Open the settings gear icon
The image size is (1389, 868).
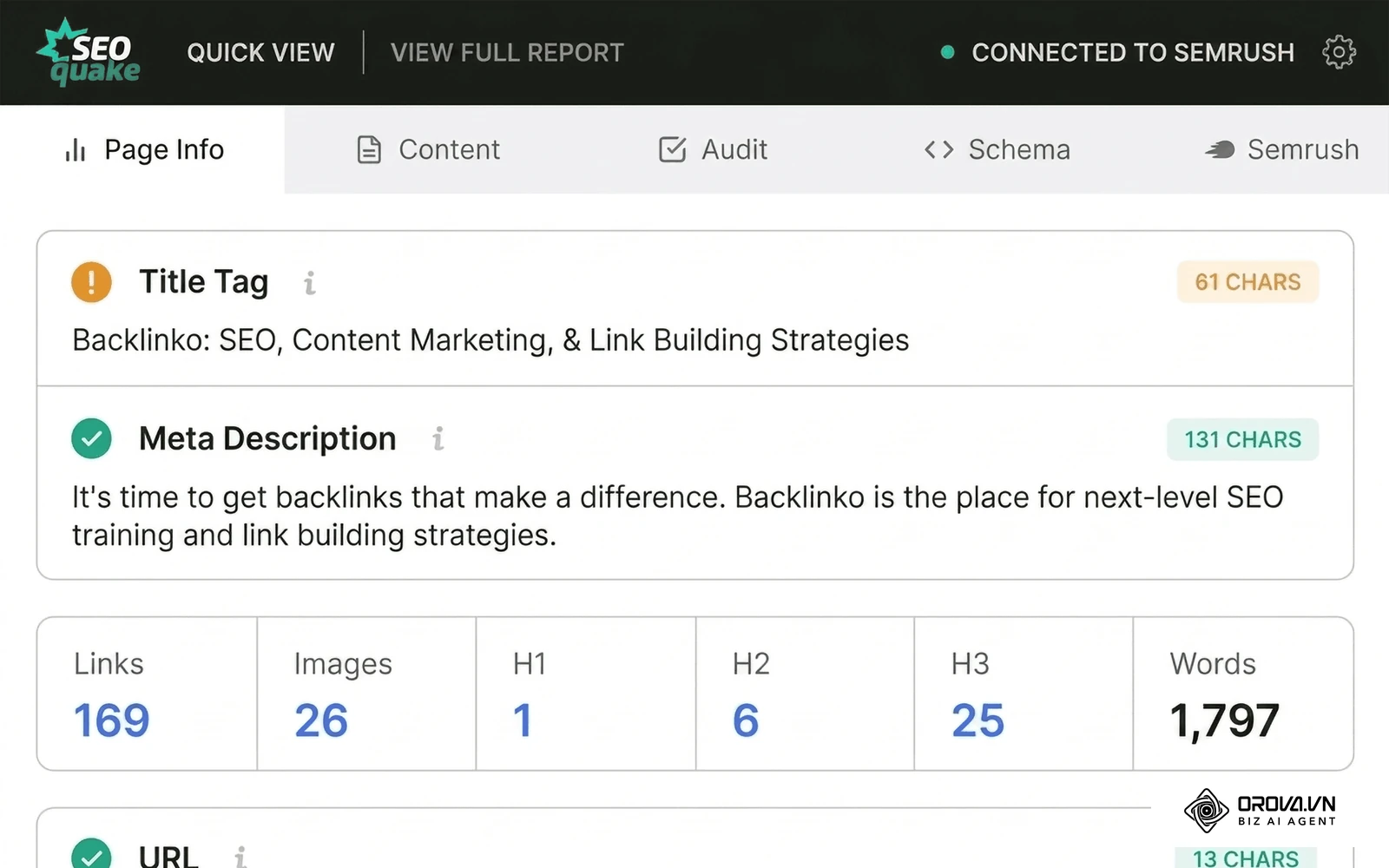(x=1339, y=52)
